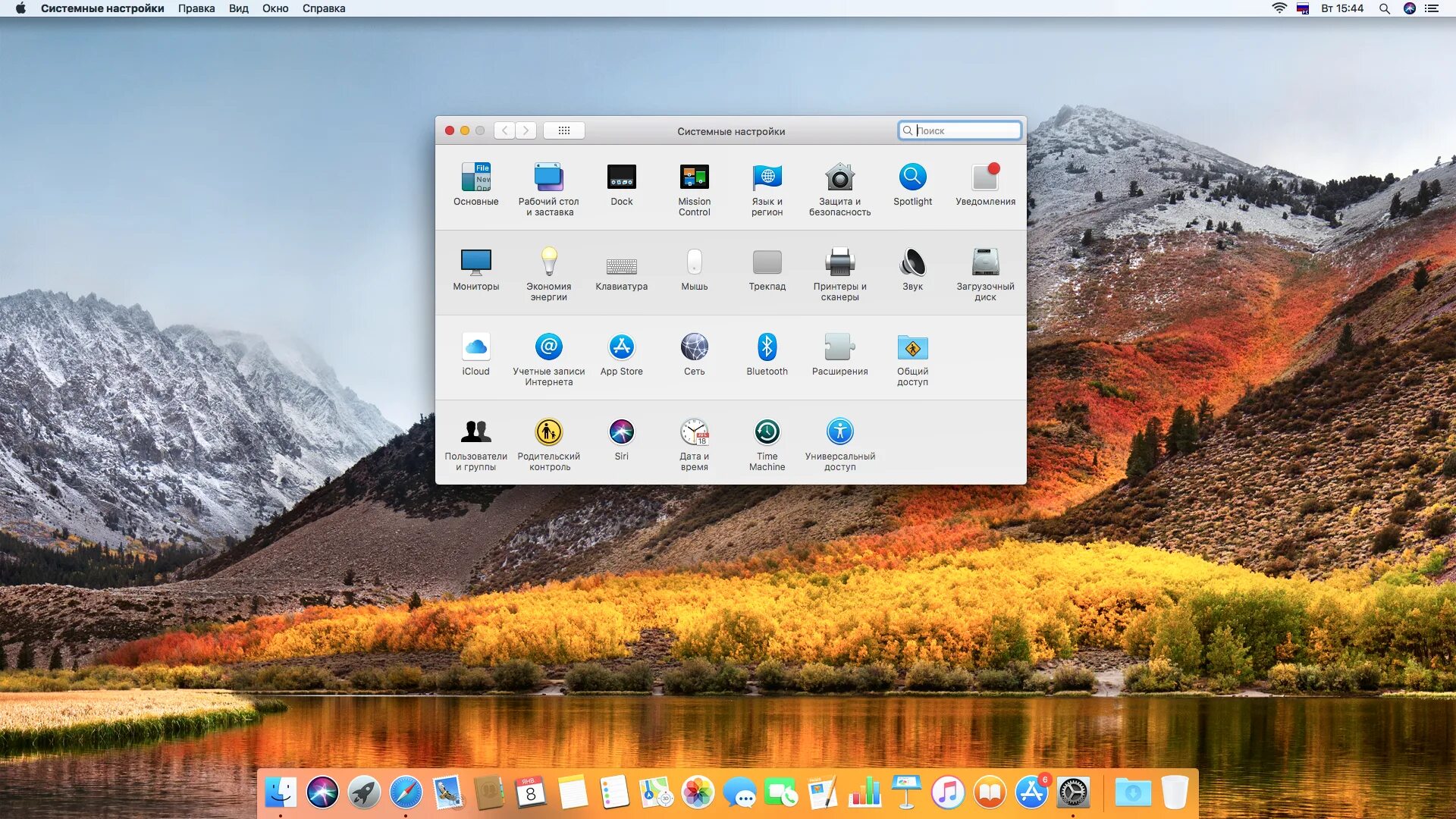Open the Правка menu
Viewport: 1456px width, 819px height.
(x=196, y=8)
